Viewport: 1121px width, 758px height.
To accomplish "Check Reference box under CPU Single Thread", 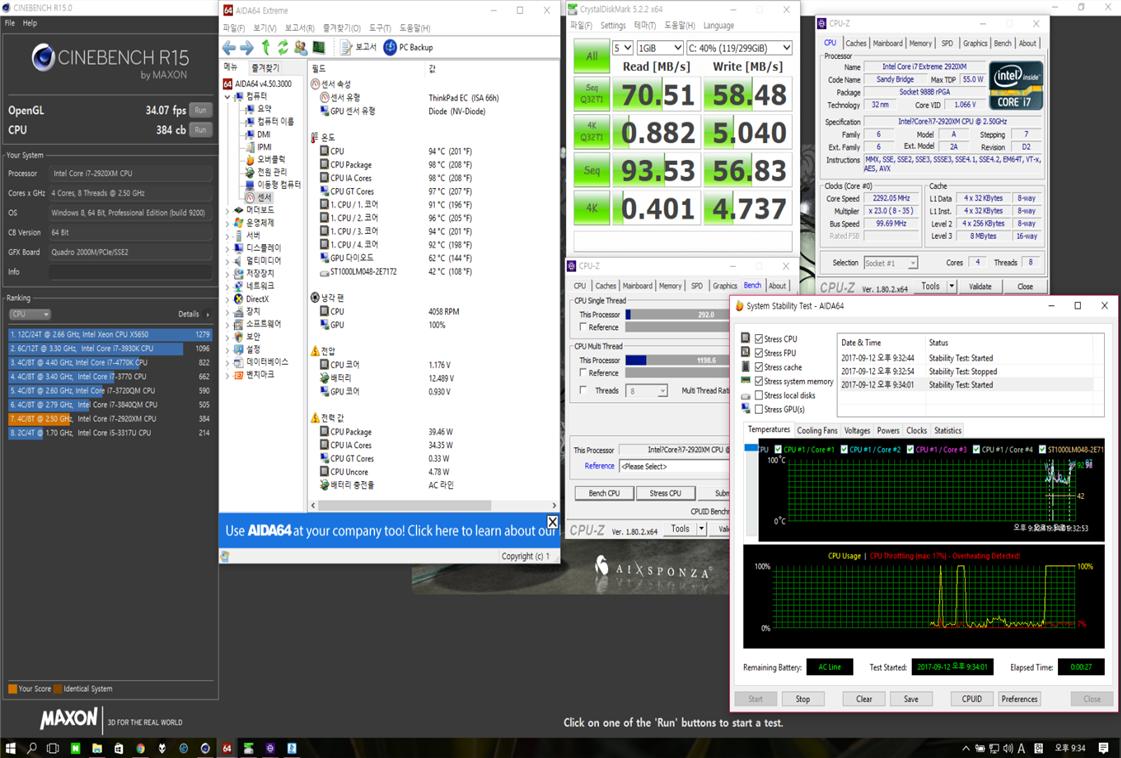I will click(583, 327).
